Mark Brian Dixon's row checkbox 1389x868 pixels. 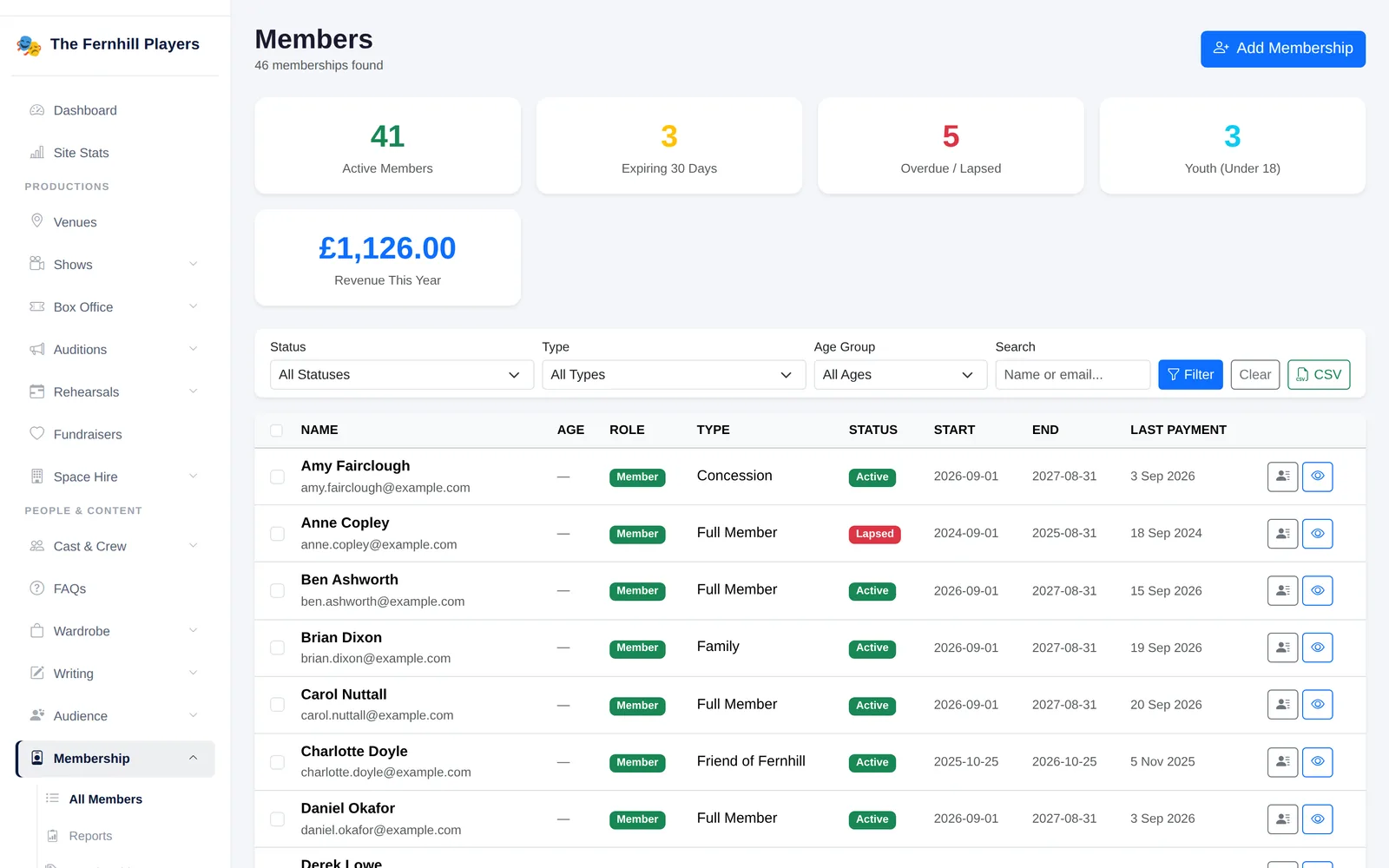pyautogui.click(x=277, y=648)
